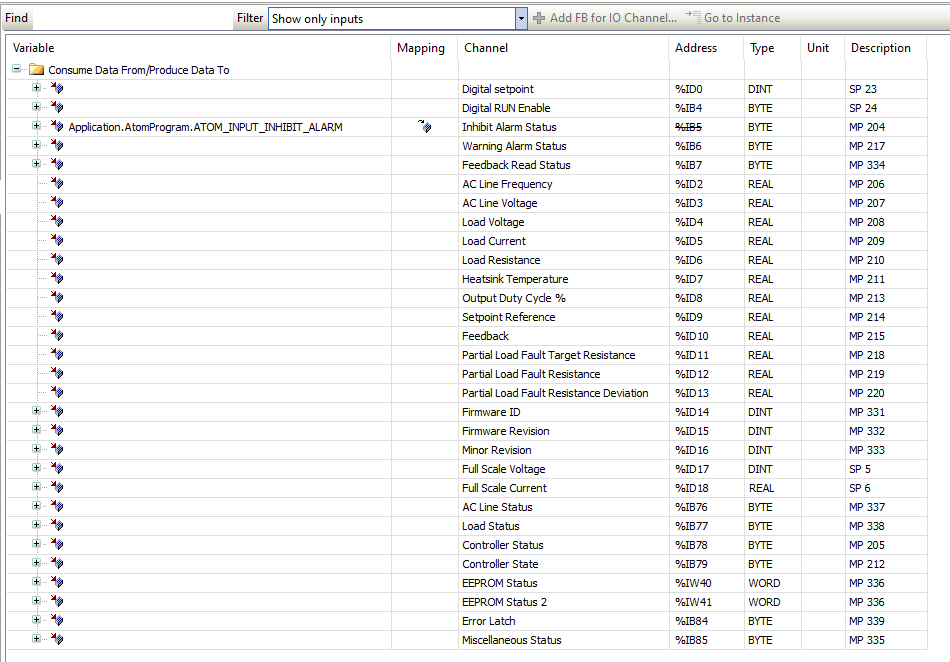Click the variable icon in Error Latch row
950x662 pixels.
[57, 621]
